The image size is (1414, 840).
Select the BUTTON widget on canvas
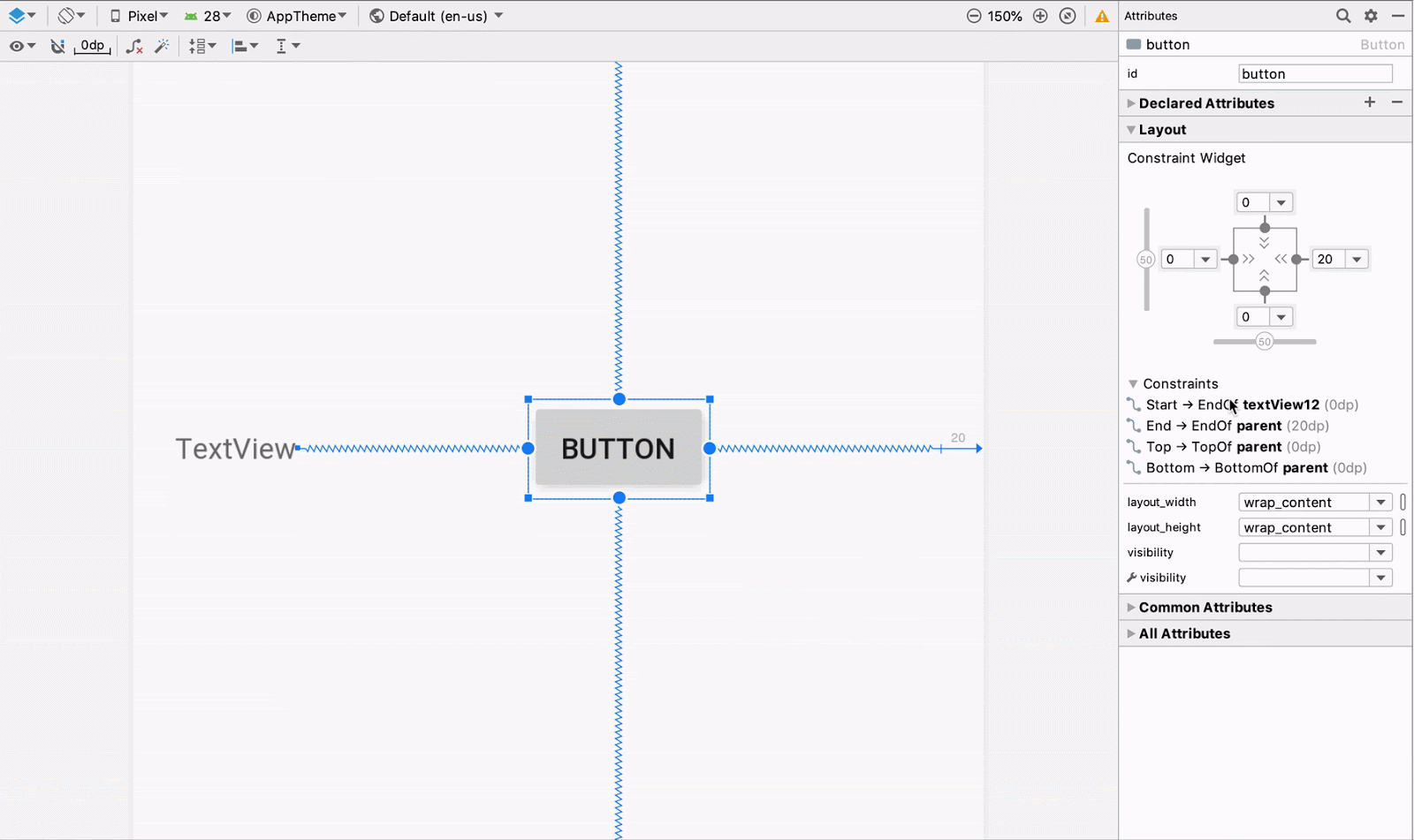pyautogui.click(x=619, y=448)
